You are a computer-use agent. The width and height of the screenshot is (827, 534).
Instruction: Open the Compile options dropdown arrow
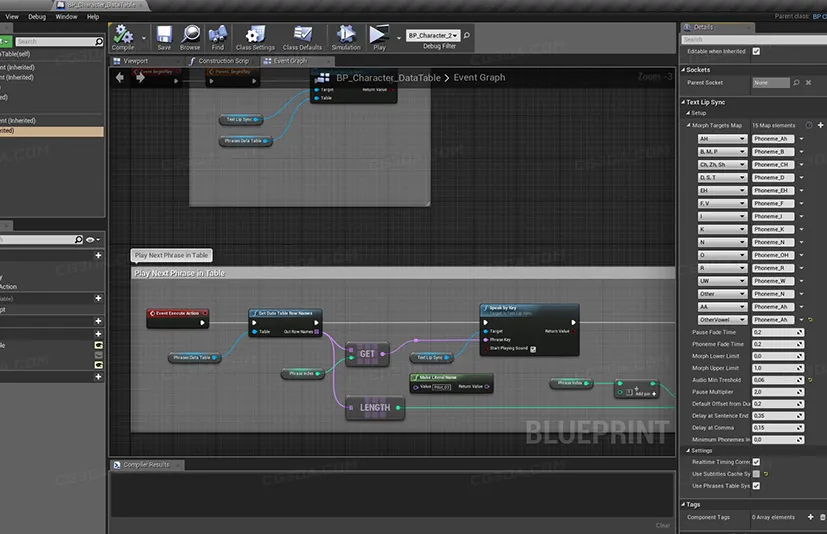click(x=143, y=37)
